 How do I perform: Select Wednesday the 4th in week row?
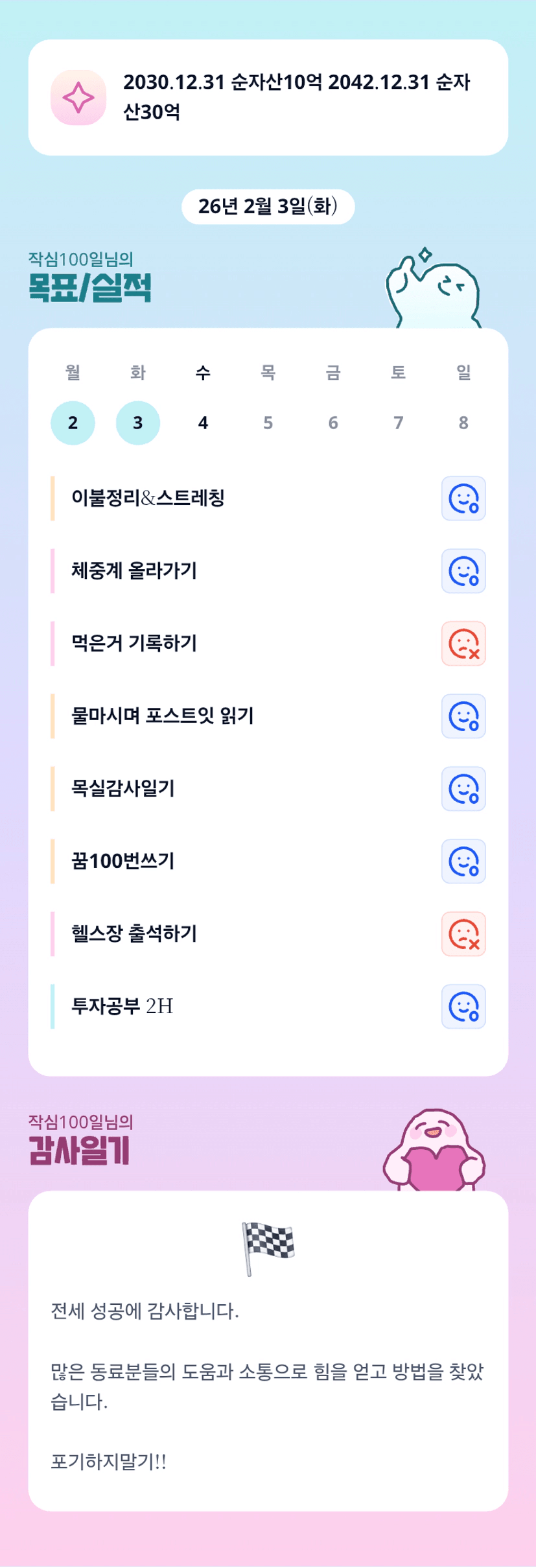click(203, 423)
